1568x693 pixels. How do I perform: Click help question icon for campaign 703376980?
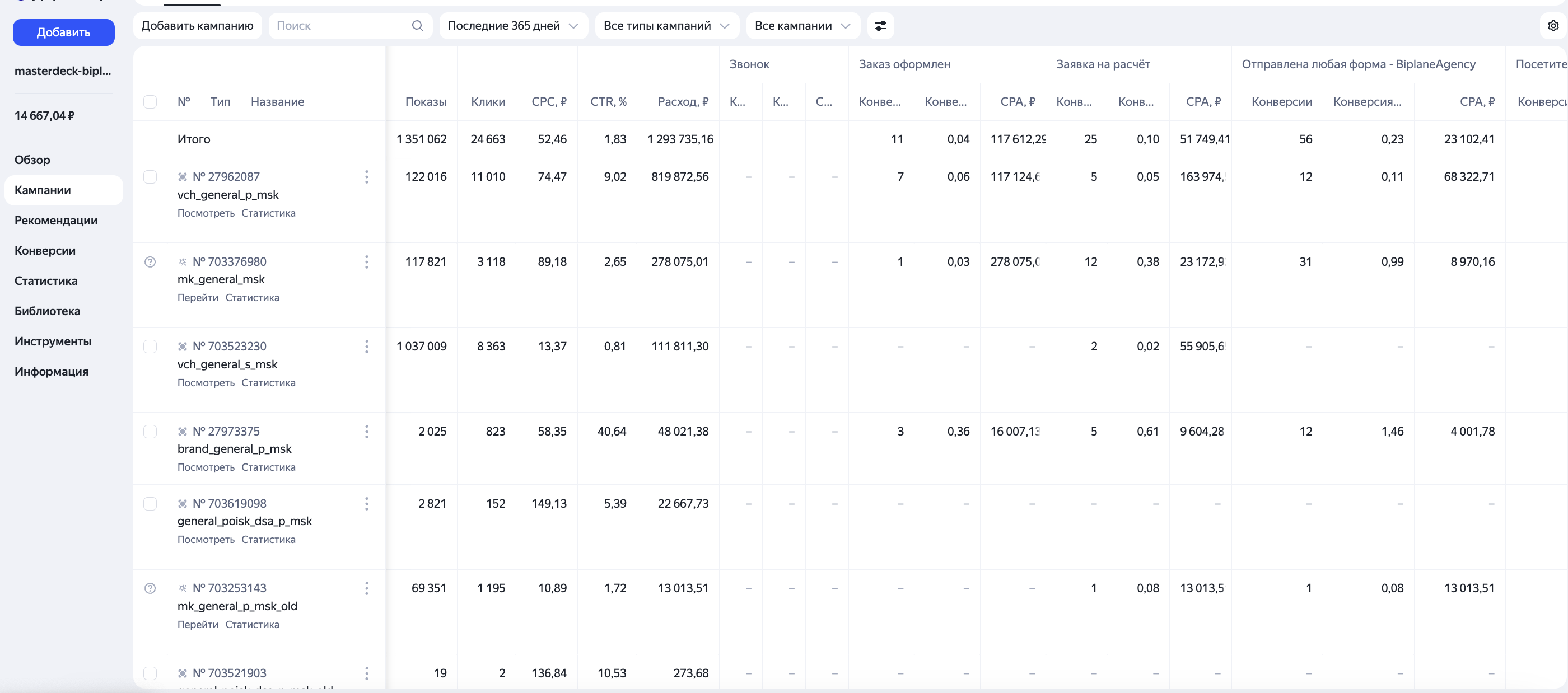tap(150, 262)
